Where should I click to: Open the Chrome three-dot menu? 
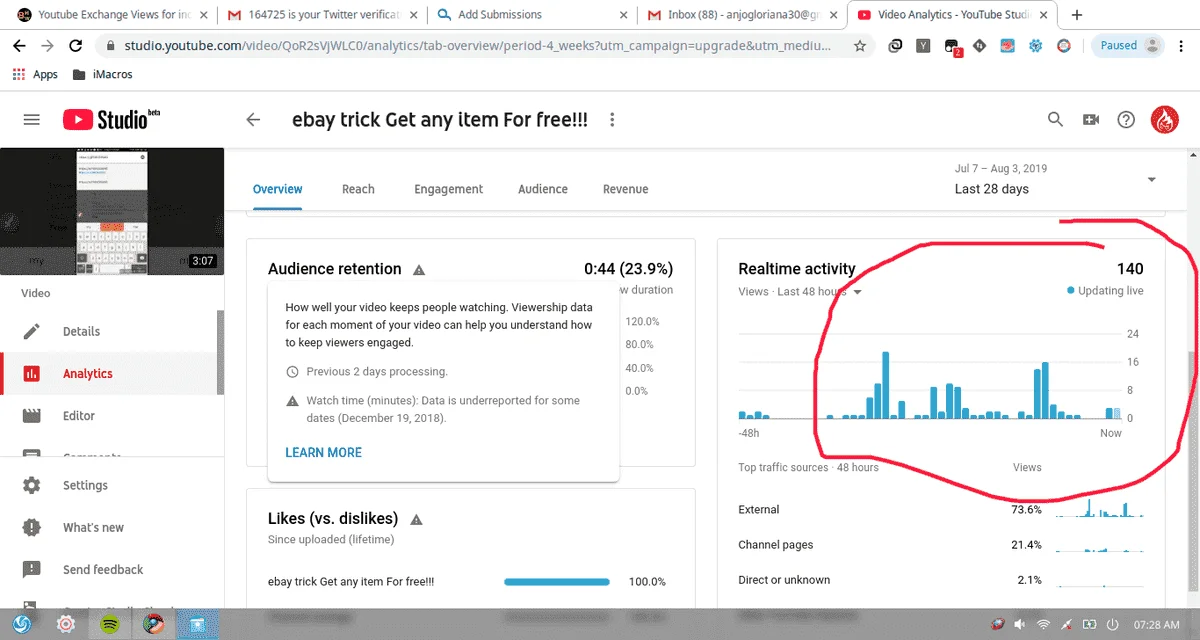1183,46
